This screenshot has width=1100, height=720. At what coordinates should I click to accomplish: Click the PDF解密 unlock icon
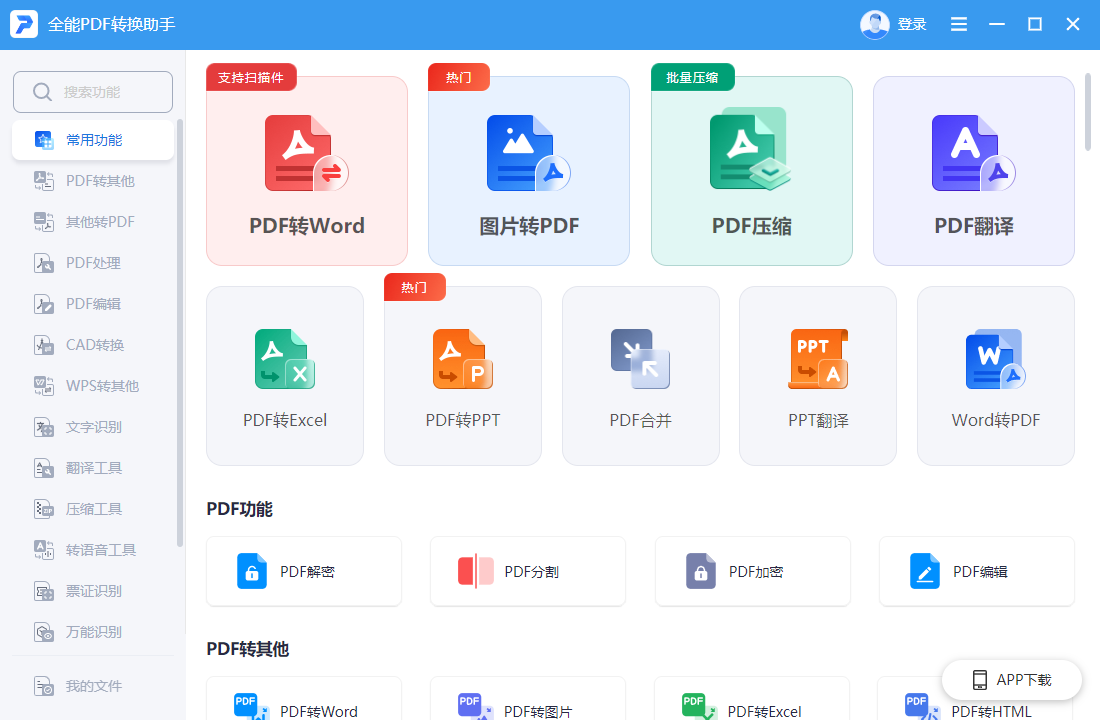252,571
